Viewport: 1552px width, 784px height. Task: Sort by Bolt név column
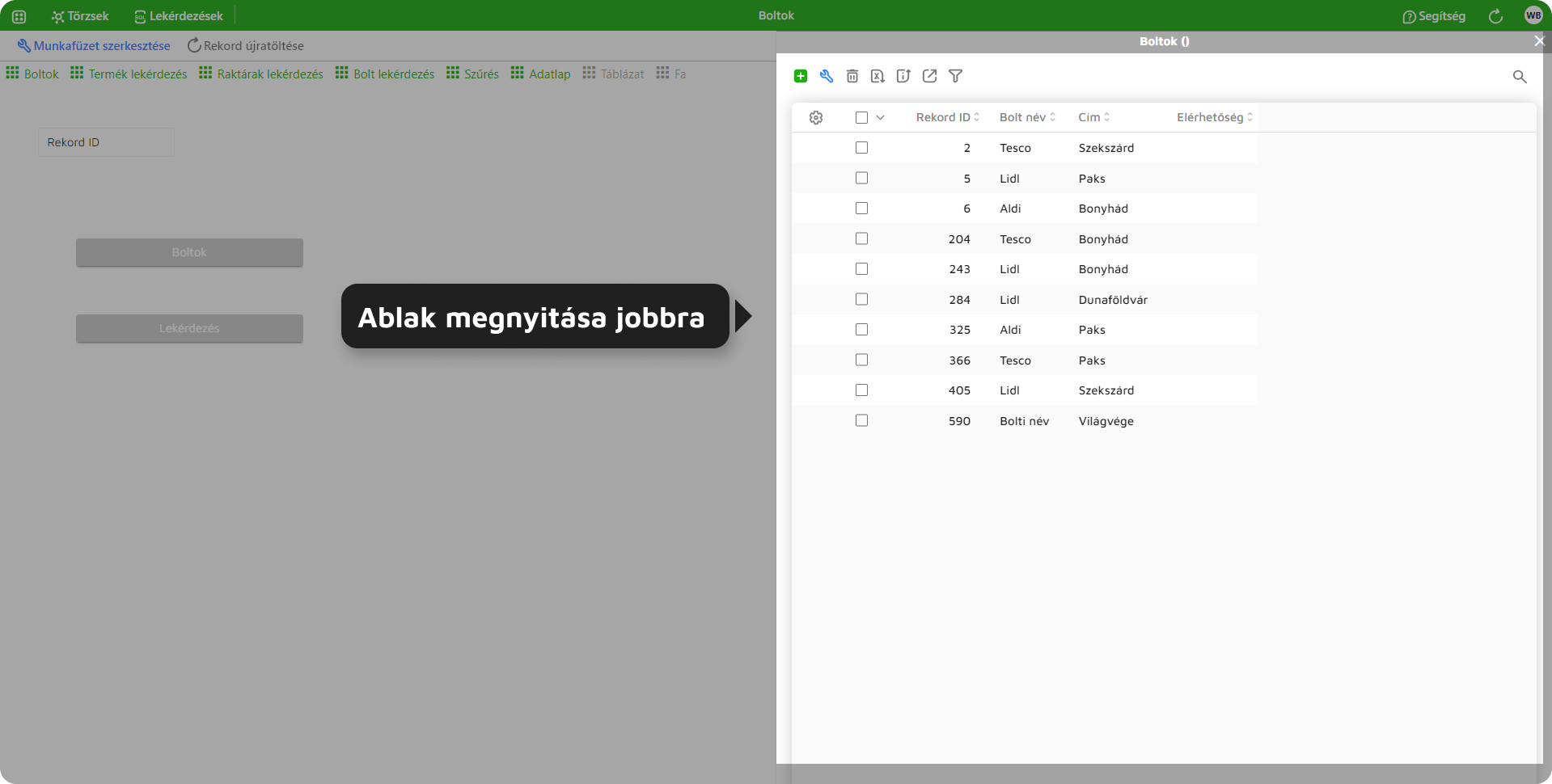click(1027, 117)
